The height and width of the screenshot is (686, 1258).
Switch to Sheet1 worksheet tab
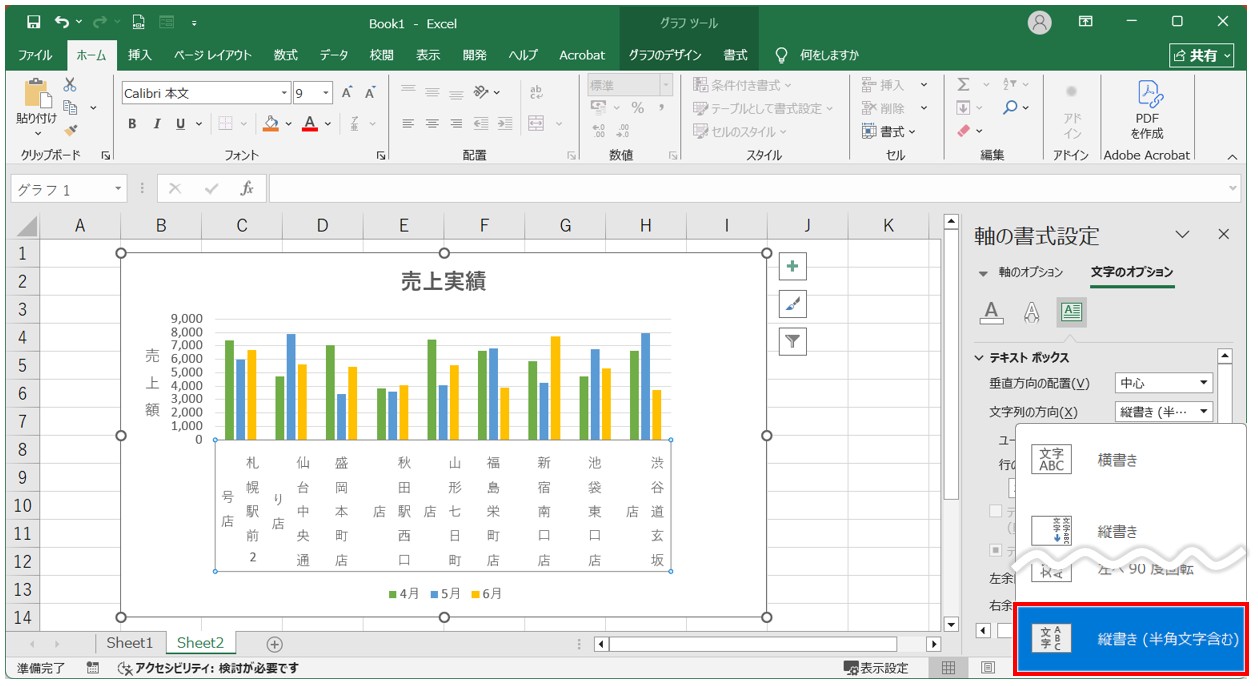tap(130, 643)
